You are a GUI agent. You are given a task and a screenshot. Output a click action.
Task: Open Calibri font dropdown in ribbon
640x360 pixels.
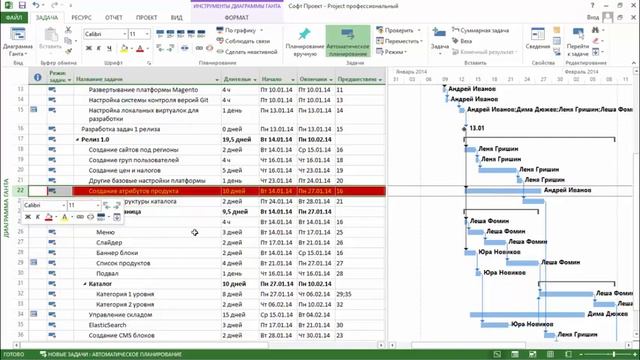click(x=124, y=34)
